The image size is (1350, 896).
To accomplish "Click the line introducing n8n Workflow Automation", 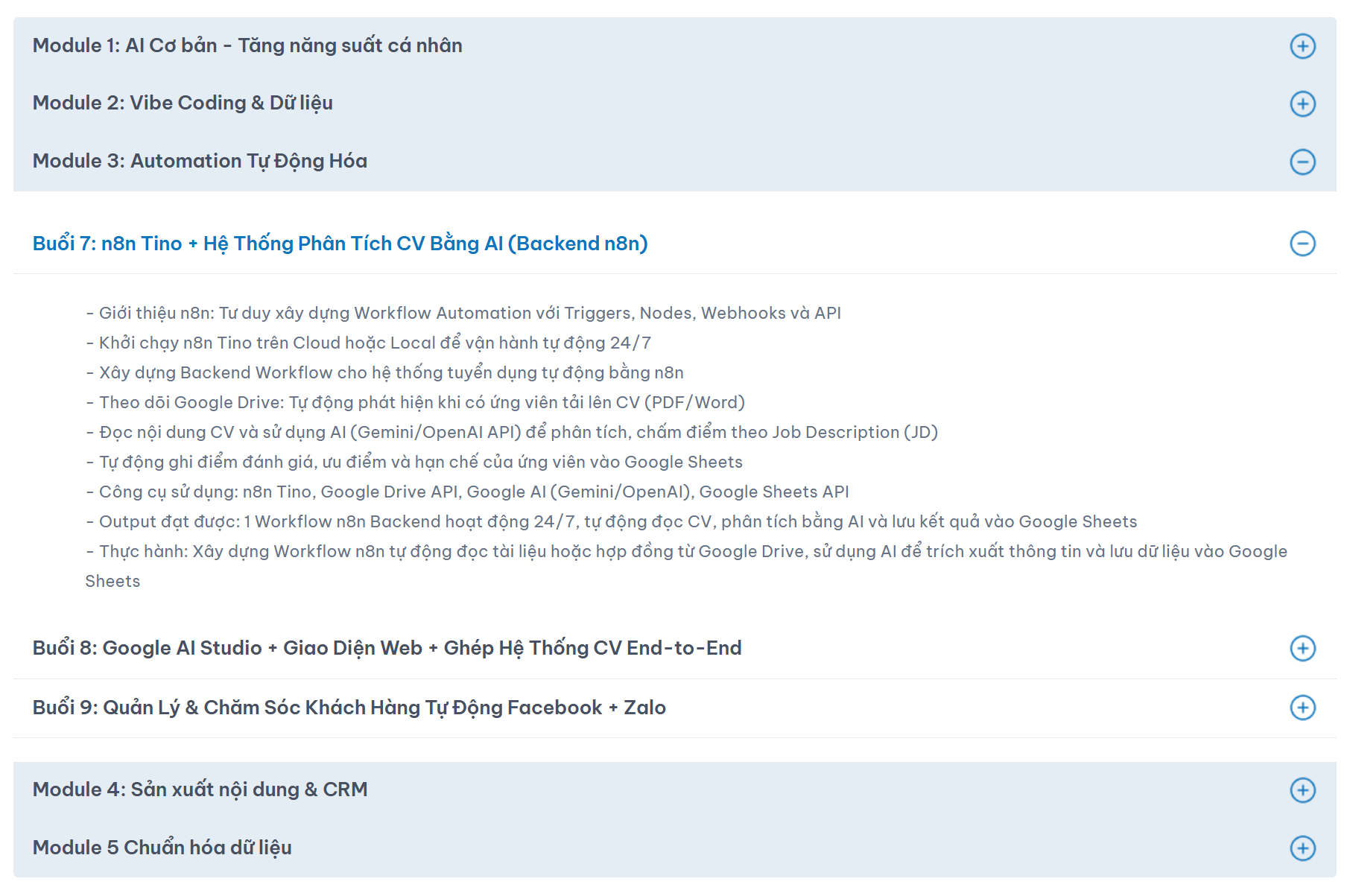I will (x=463, y=313).
